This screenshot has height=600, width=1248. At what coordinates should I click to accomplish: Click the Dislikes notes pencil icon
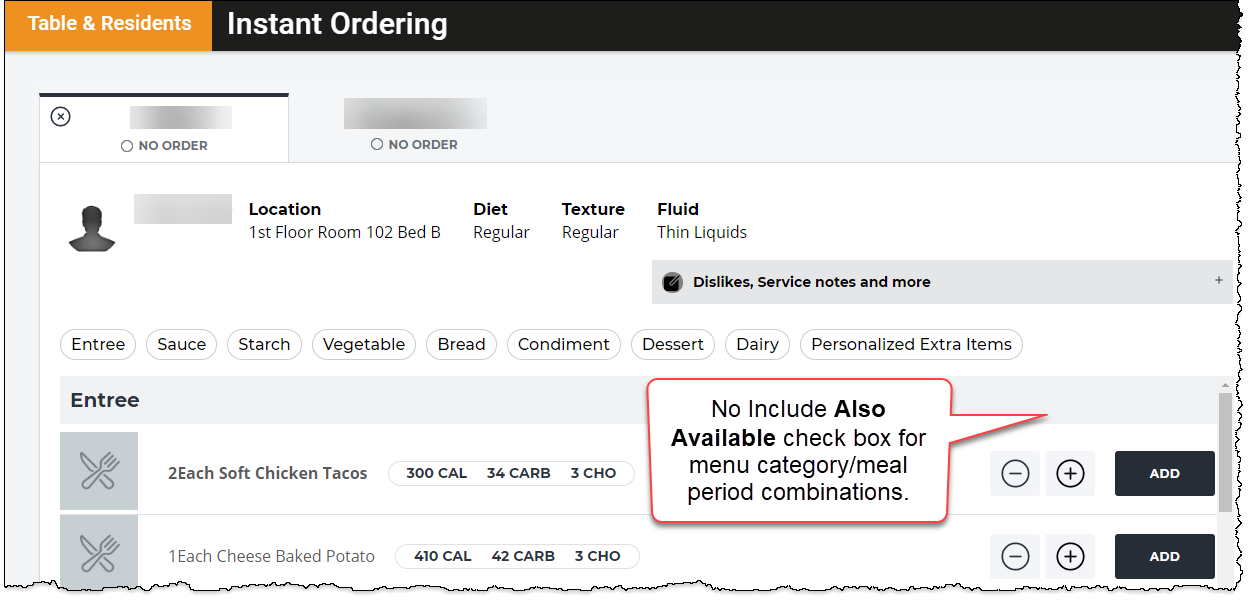(672, 282)
